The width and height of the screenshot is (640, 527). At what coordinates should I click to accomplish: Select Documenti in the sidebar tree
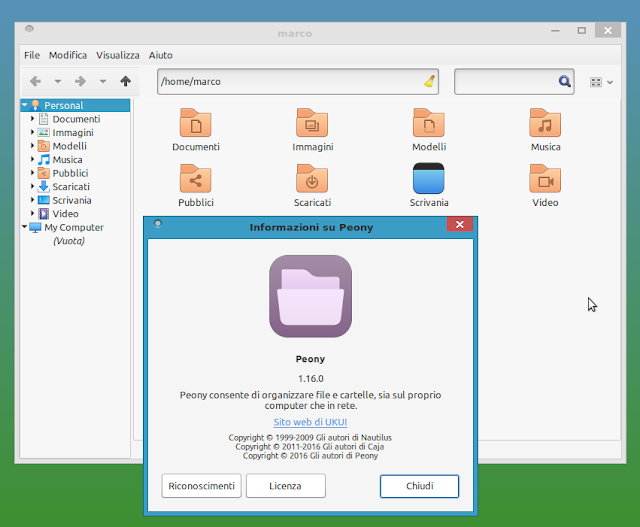[x=76, y=119]
